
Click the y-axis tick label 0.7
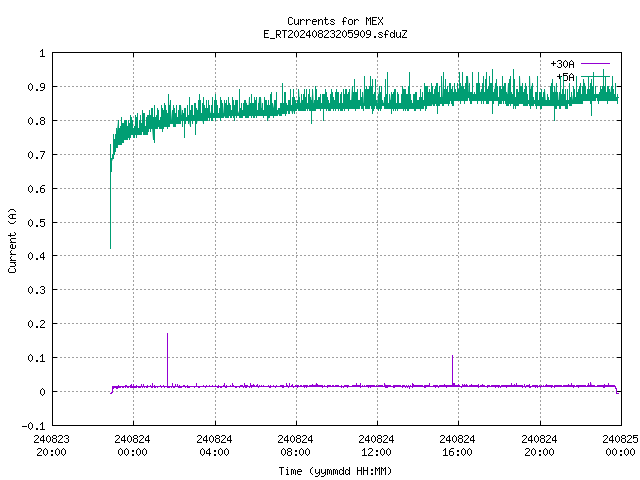click(36, 155)
